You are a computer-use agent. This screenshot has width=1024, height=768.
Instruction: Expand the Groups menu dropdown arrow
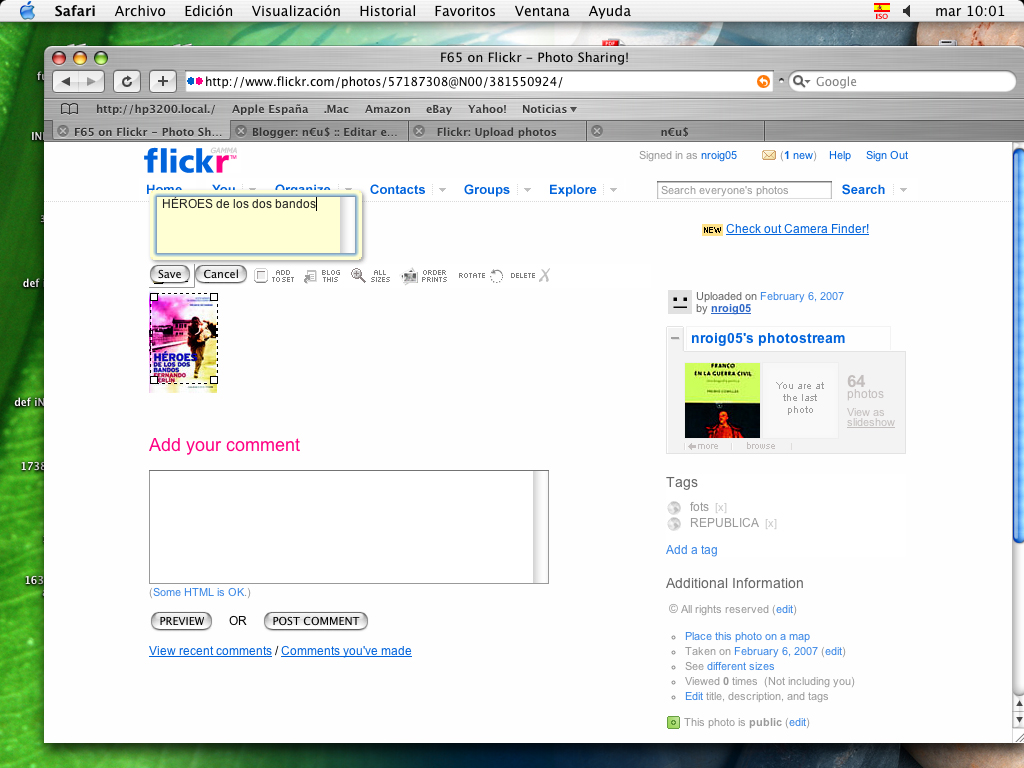[527, 190]
